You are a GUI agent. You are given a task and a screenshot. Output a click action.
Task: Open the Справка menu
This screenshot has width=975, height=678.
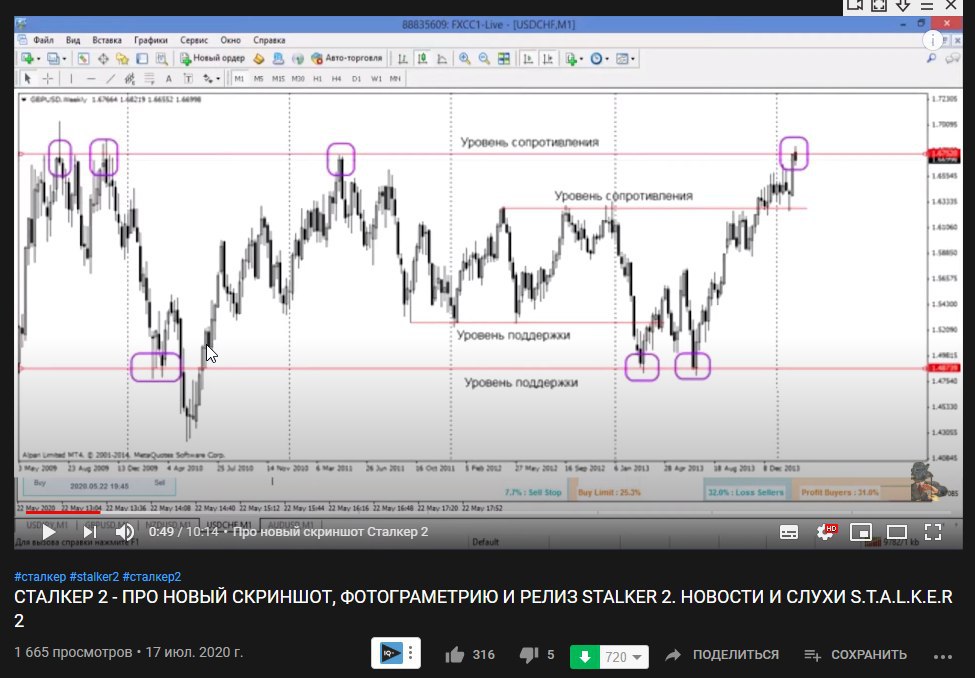(x=269, y=40)
